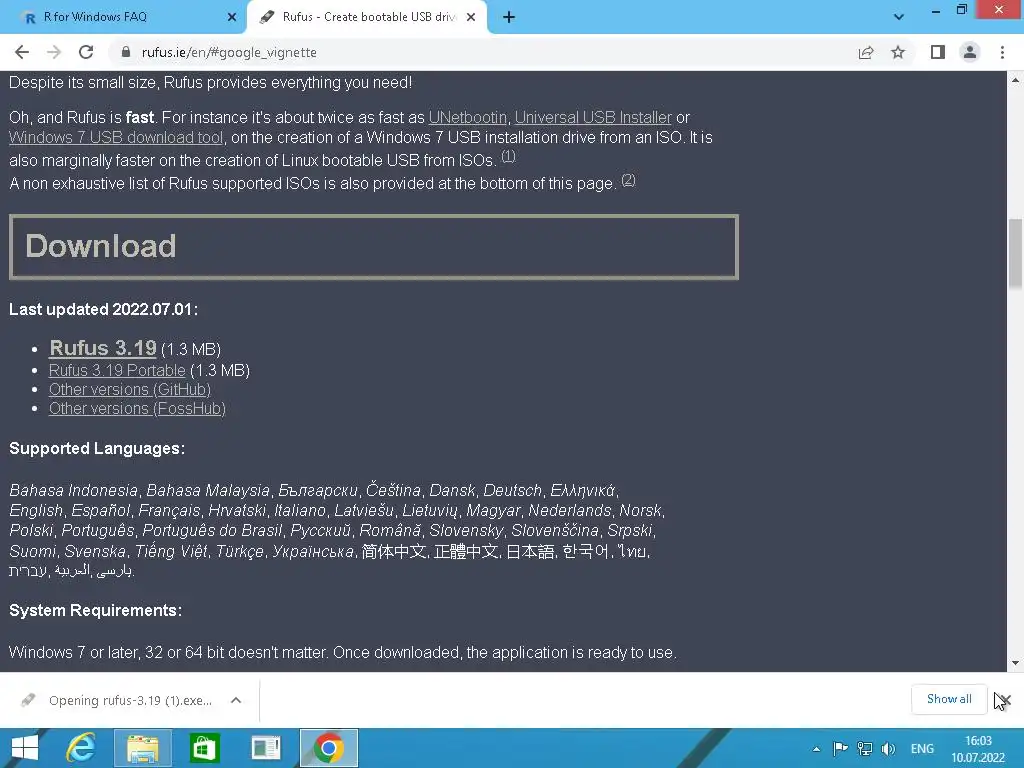1024x768 pixels.
Task: Click footnote reference (1)
Action: point(508,157)
